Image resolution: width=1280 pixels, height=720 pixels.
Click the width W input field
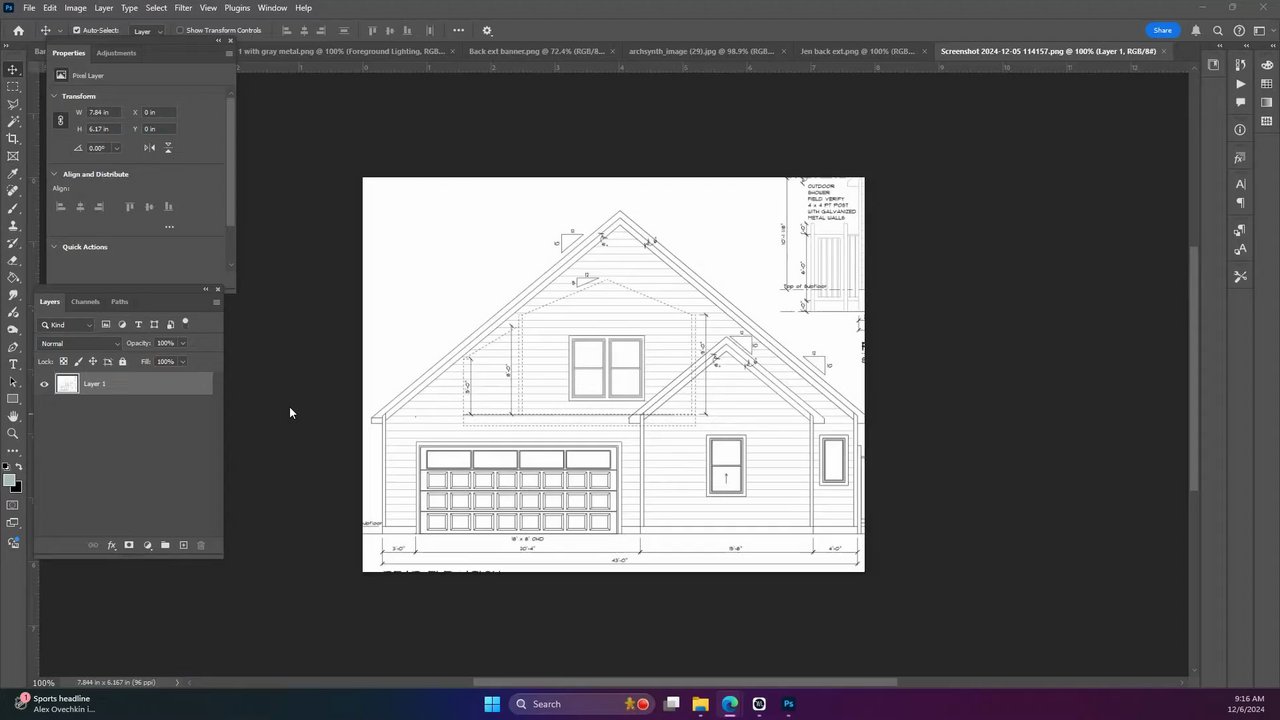click(x=105, y=112)
